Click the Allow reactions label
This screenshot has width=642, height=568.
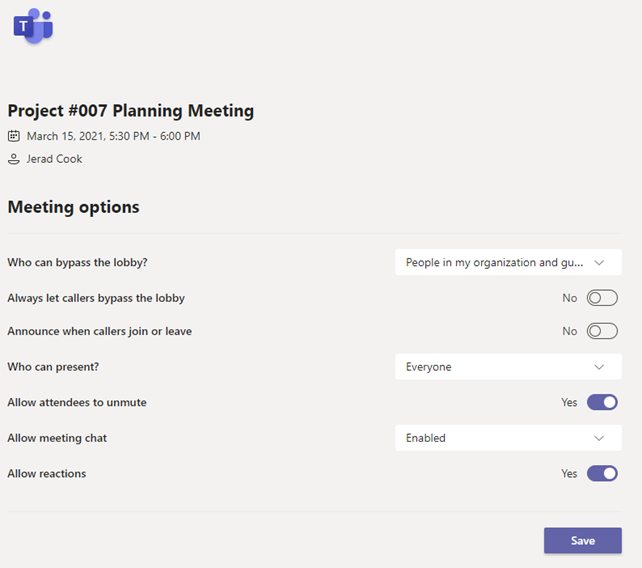(47, 473)
